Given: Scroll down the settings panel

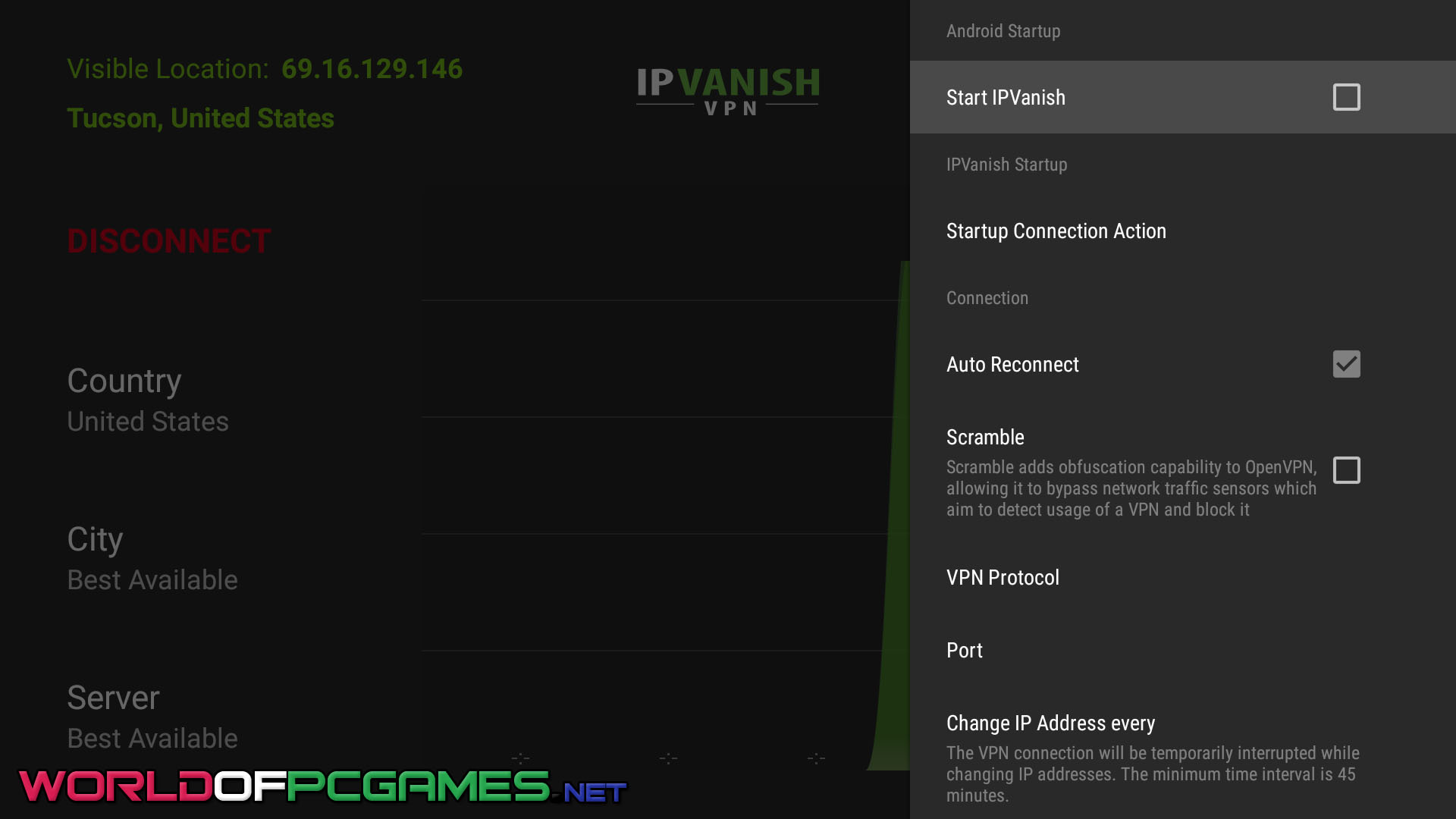Looking at the screenshot, I should click(1183, 780).
